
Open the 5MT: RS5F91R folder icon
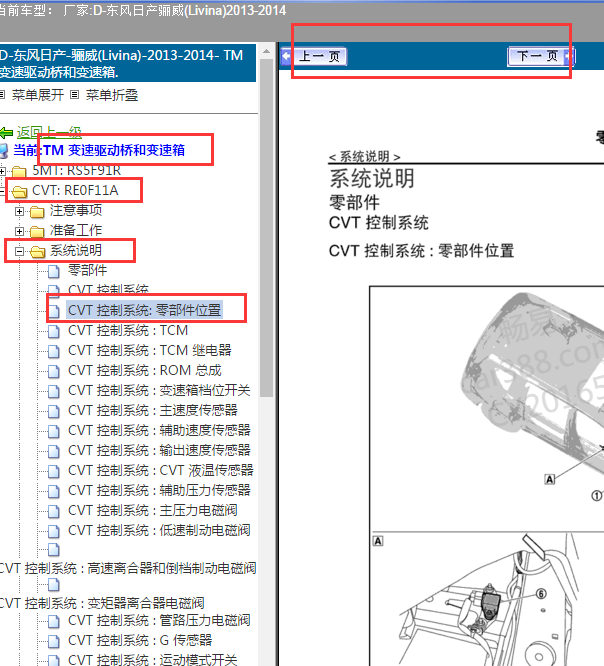[x=19, y=172]
